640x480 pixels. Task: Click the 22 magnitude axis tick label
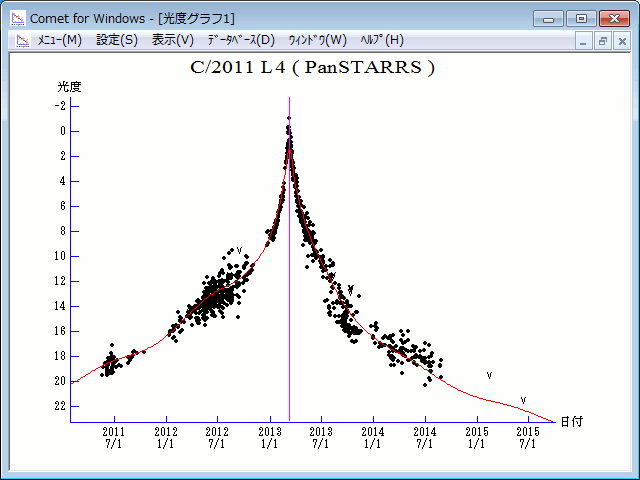(60, 406)
